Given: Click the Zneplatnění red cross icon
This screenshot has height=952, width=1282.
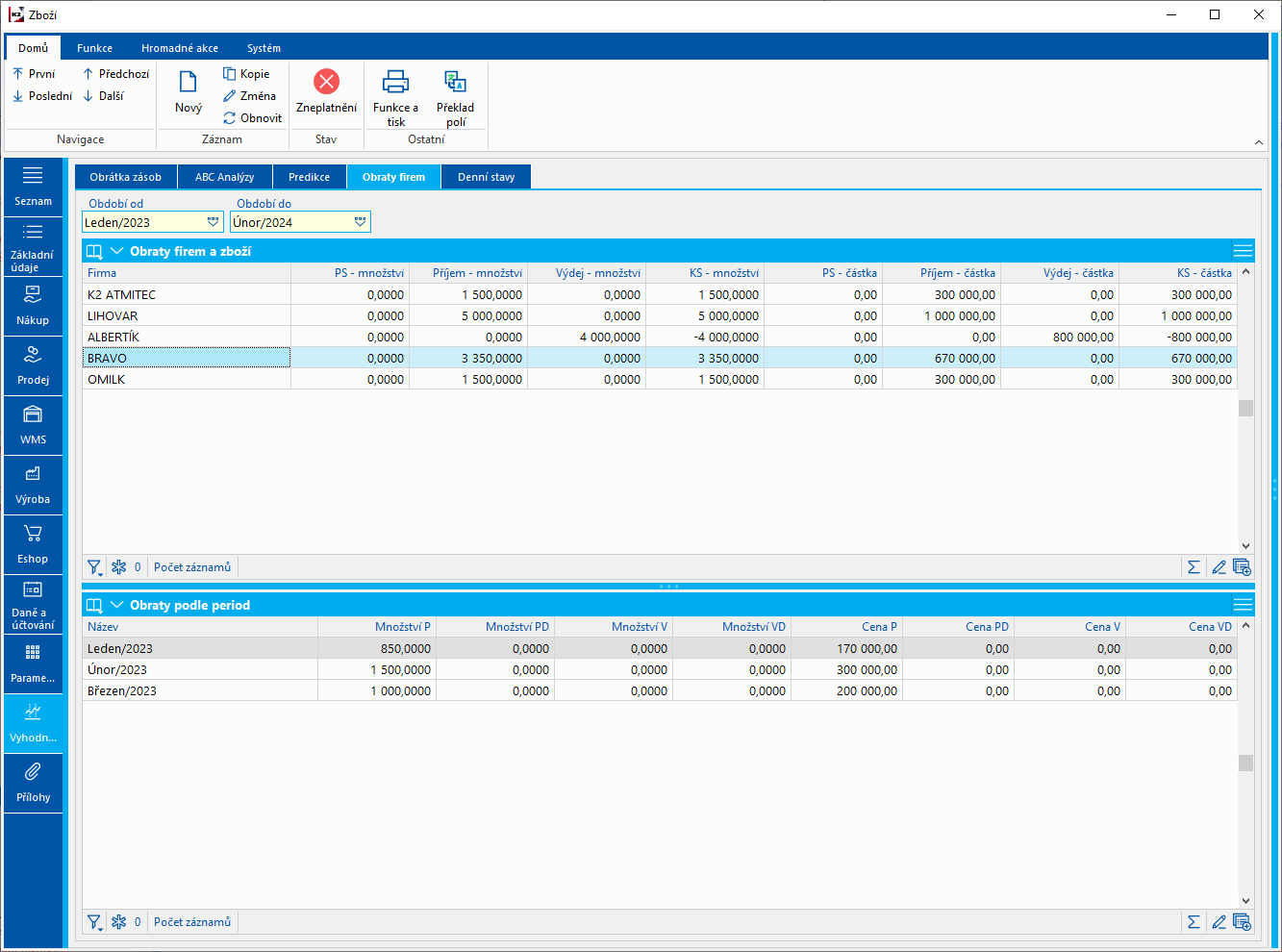Looking at the screenshot, I should click(326, 82).
